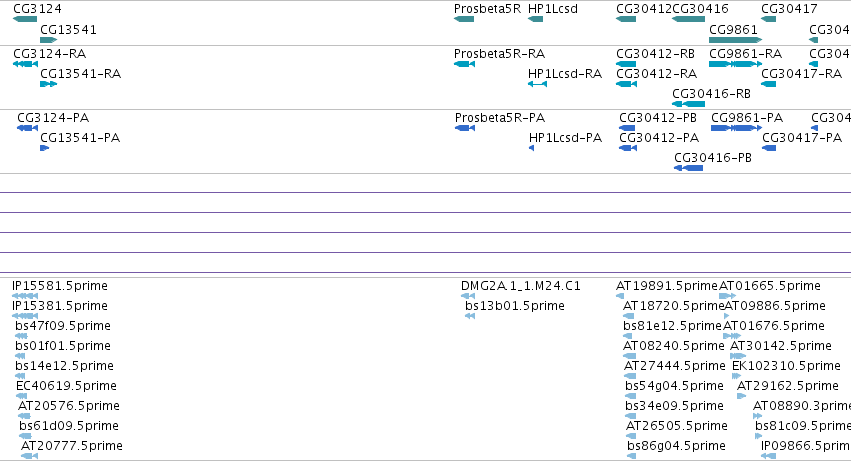The height and width of the screenshot is (461, 851).
Task: Click the CG13541 gene arrow glyph
Action: [49, 40]
